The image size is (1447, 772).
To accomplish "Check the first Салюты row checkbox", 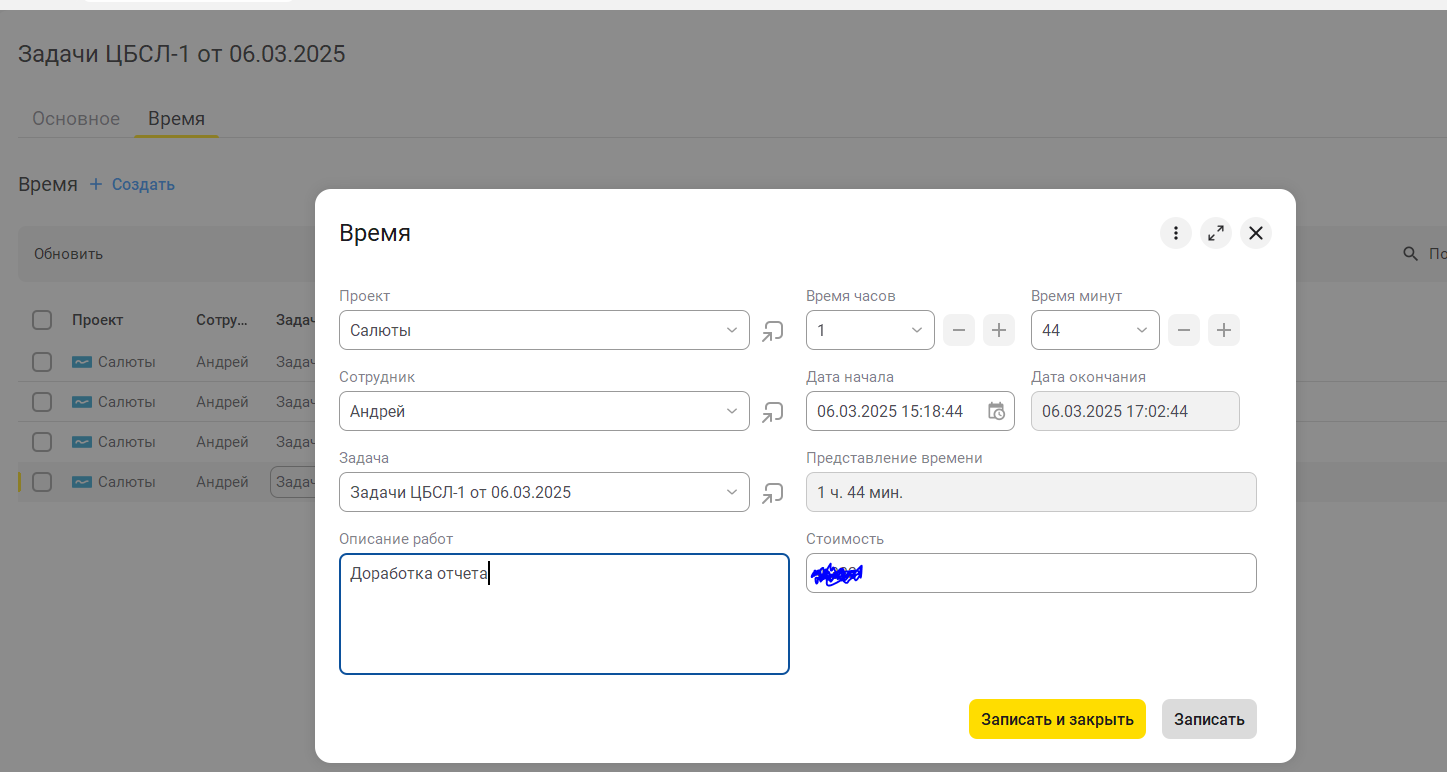I will pyautogui.click(x=42, y=362).
